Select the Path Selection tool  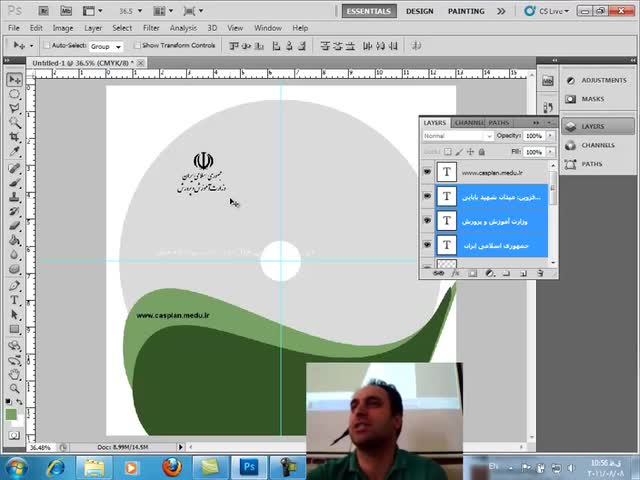pos(14,315)
